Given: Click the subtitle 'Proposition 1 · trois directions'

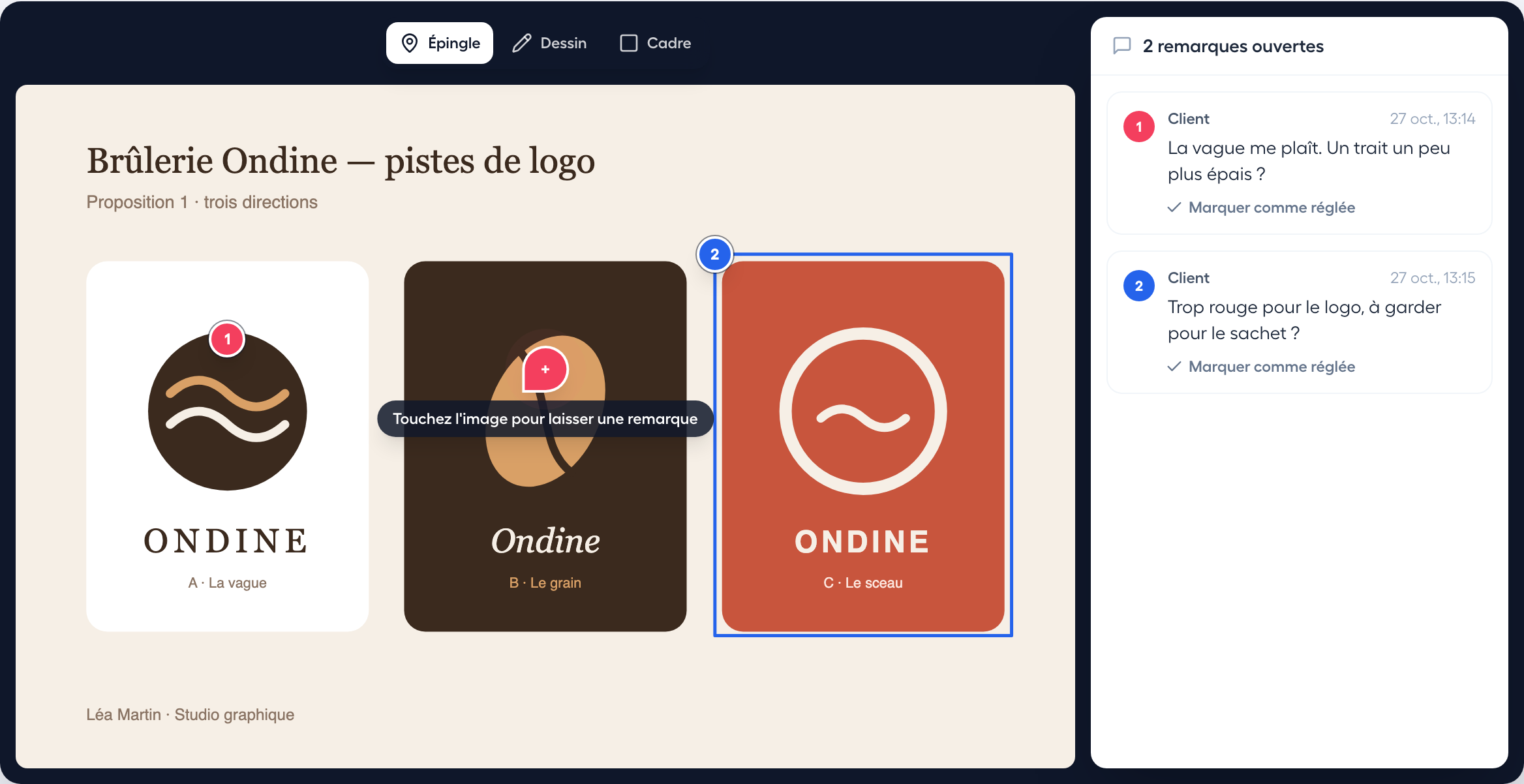Looking at the screenshot, I should pyautogui.click(x=202, y=202).
